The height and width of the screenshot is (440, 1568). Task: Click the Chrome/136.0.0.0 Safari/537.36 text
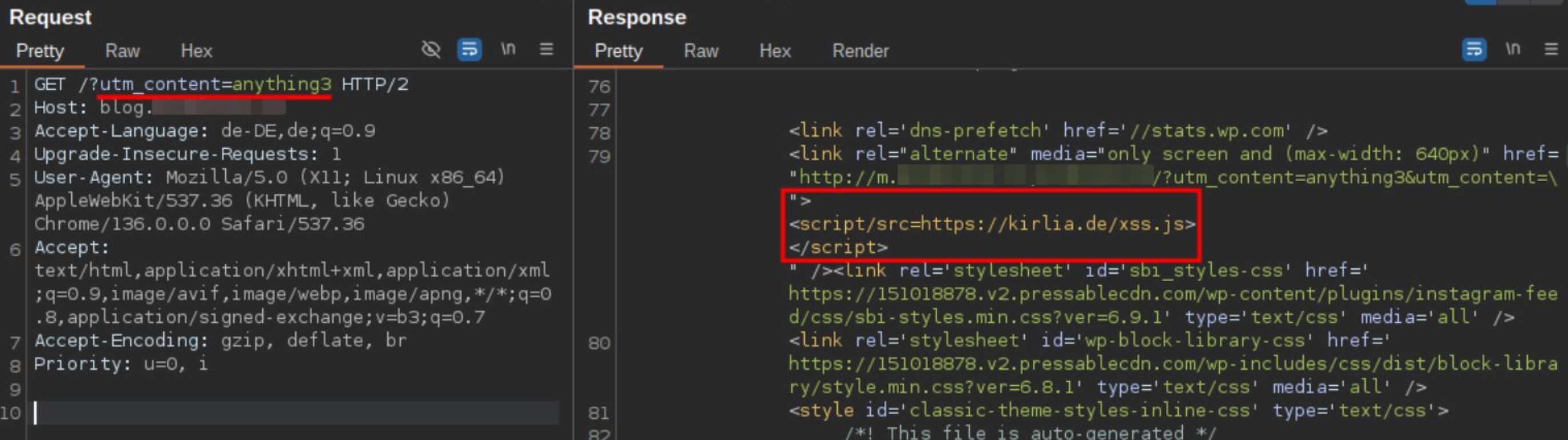point(199,224)
